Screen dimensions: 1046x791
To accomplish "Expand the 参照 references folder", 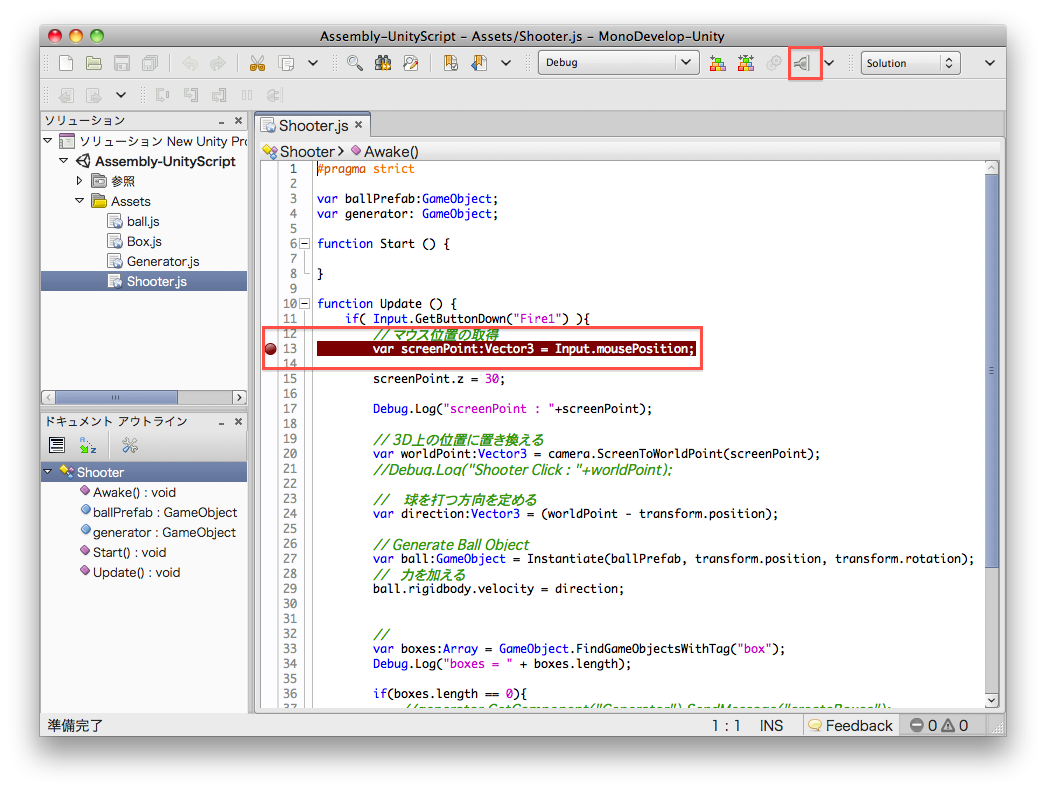I will (79, 181).
